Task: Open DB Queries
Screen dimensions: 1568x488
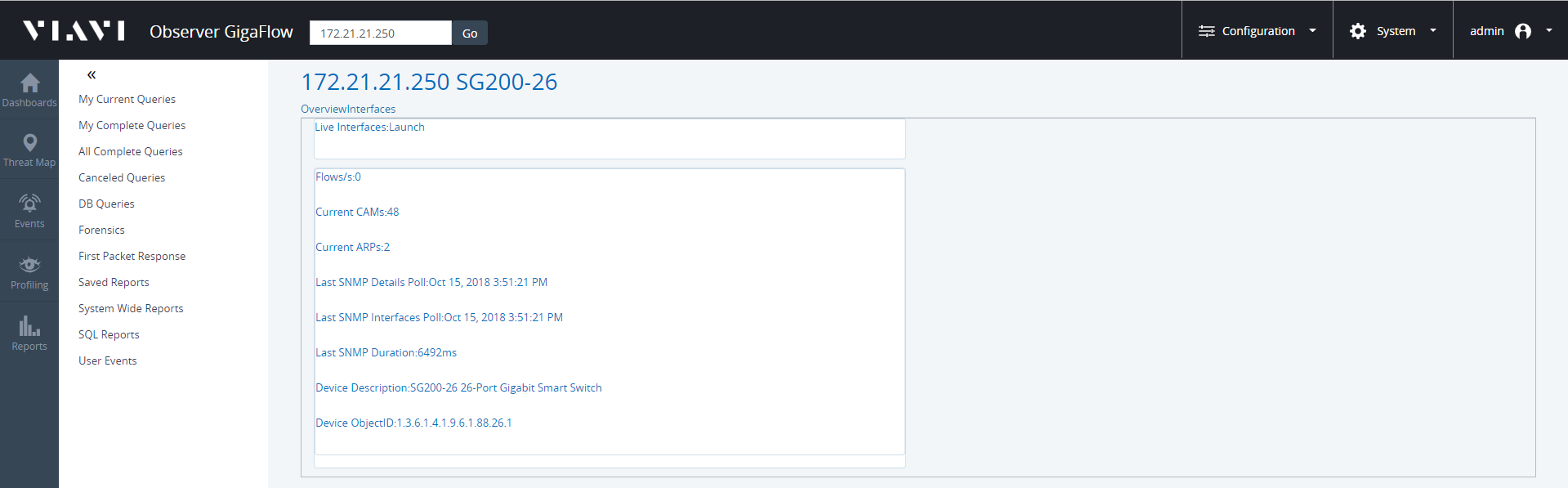Action: coord(106,204)
